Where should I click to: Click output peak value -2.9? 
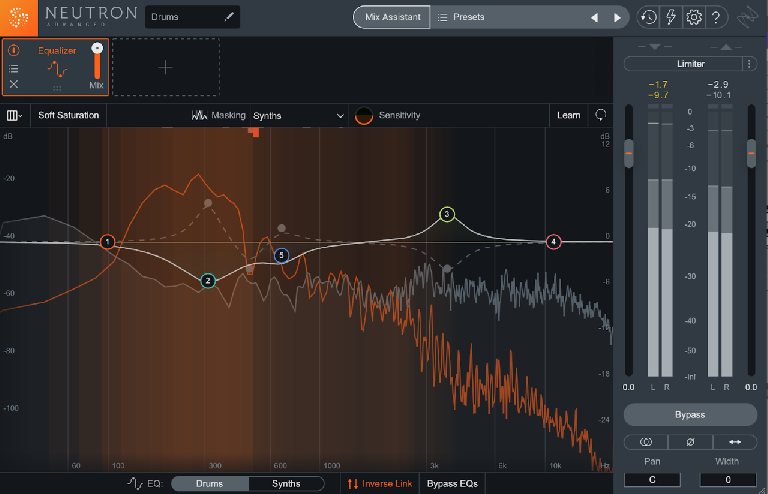click(718, 85)
